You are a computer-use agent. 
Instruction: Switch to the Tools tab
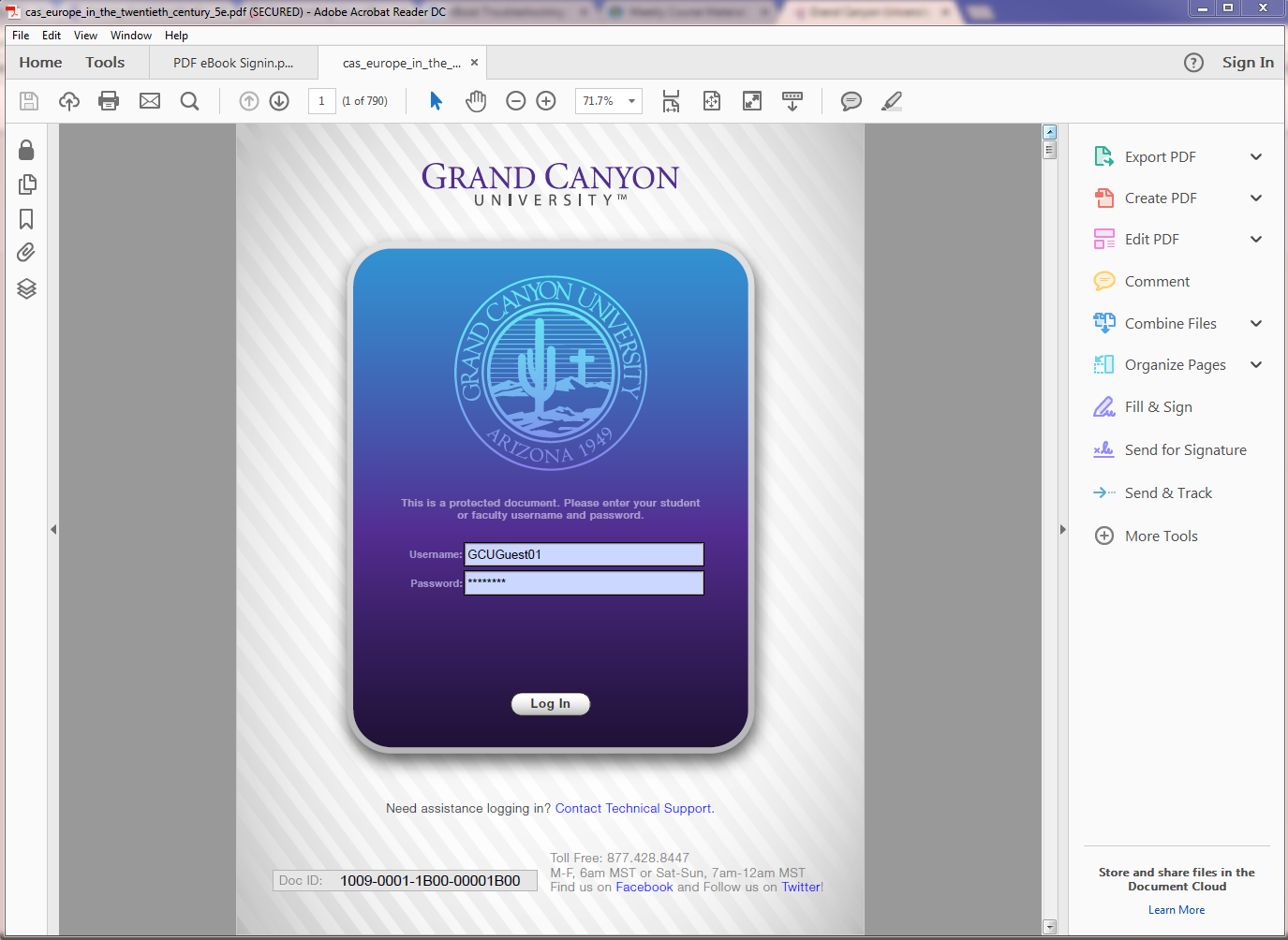105,63
